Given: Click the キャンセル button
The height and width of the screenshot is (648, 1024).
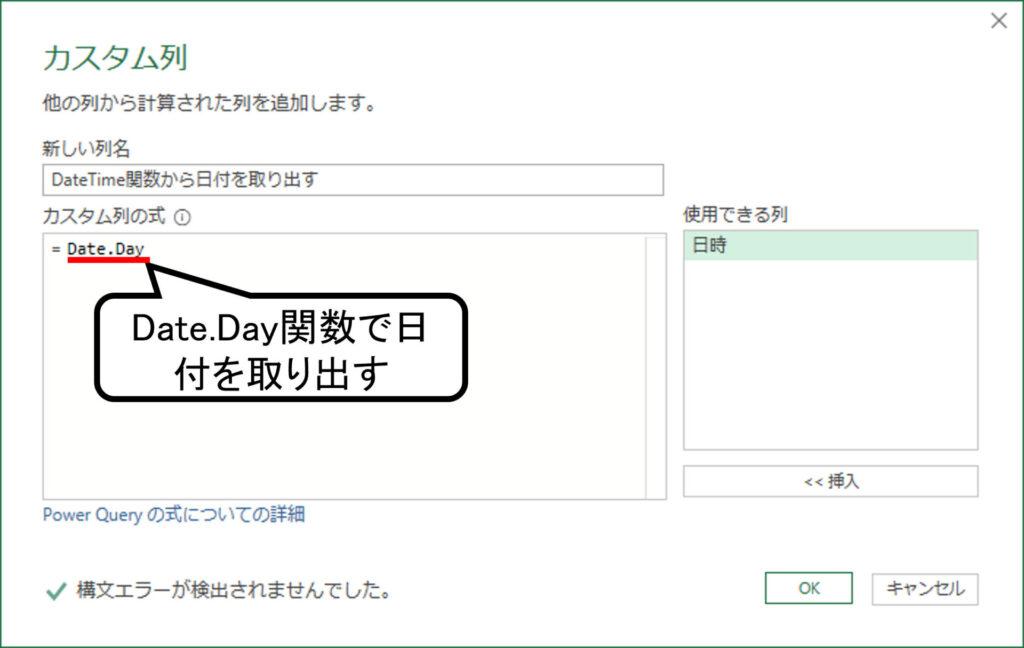Looking at the screenshot, I should tap(925, 589).
